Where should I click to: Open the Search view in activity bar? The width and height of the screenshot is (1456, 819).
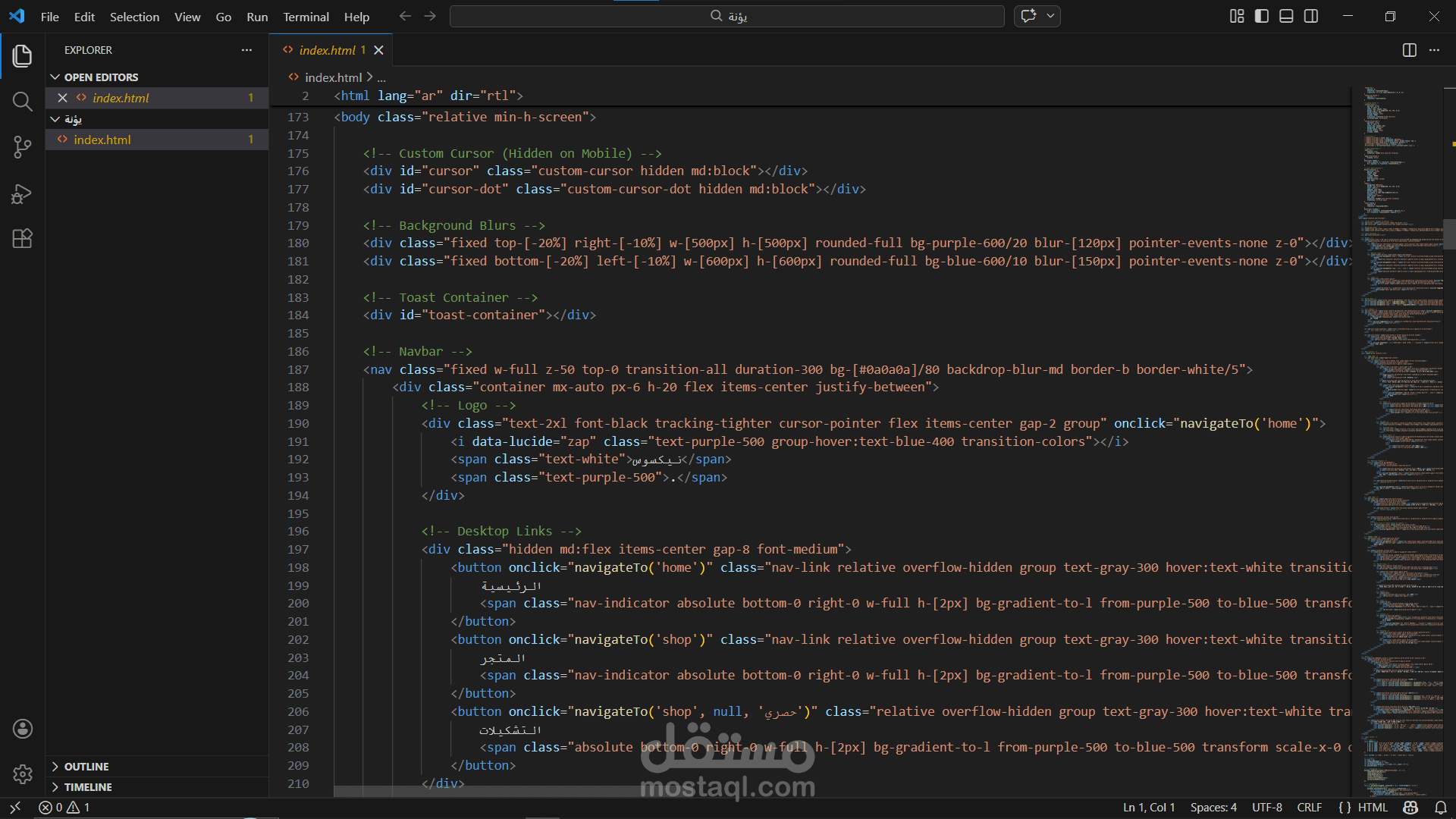pos(22,102)
